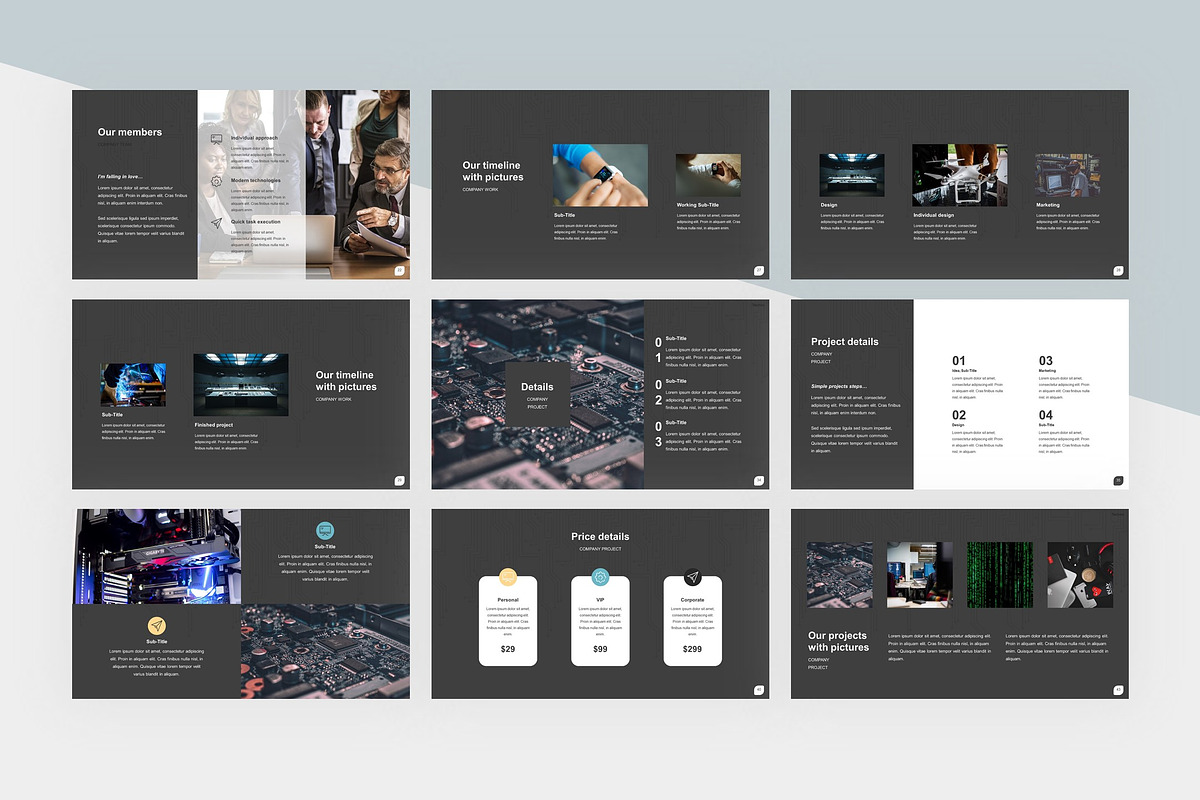Viewport: 1200px width, 800px height.
Task: Click step number "03" in Project details slide
Action: tap(1046, 361)
